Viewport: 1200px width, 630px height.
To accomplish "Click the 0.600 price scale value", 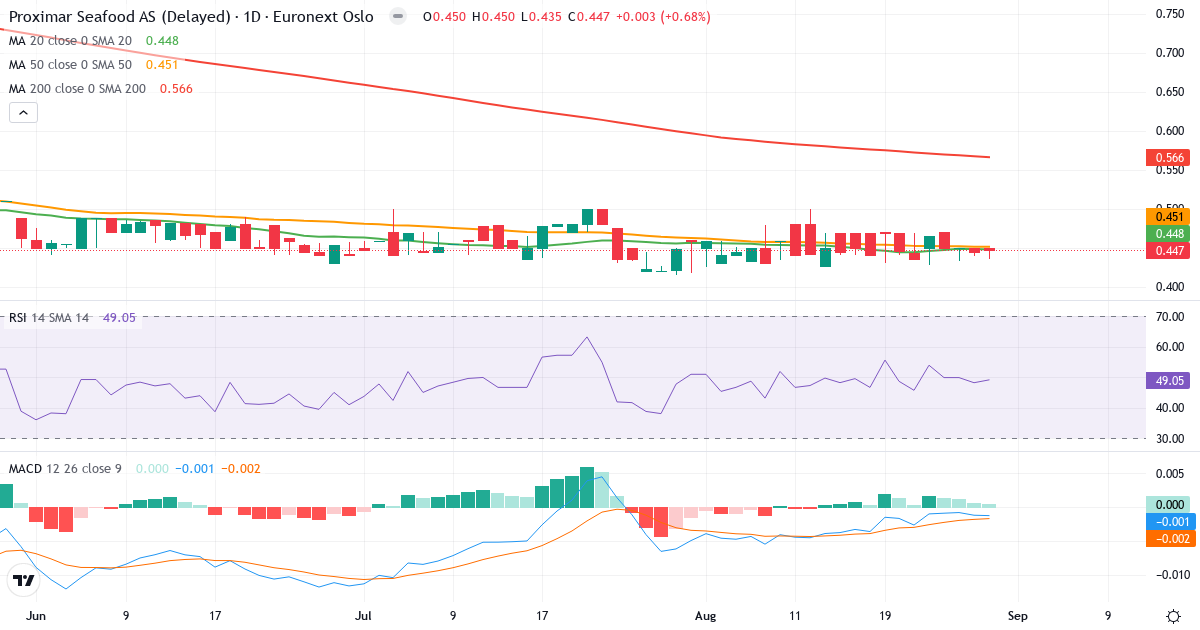I will tap(1169, 131).
